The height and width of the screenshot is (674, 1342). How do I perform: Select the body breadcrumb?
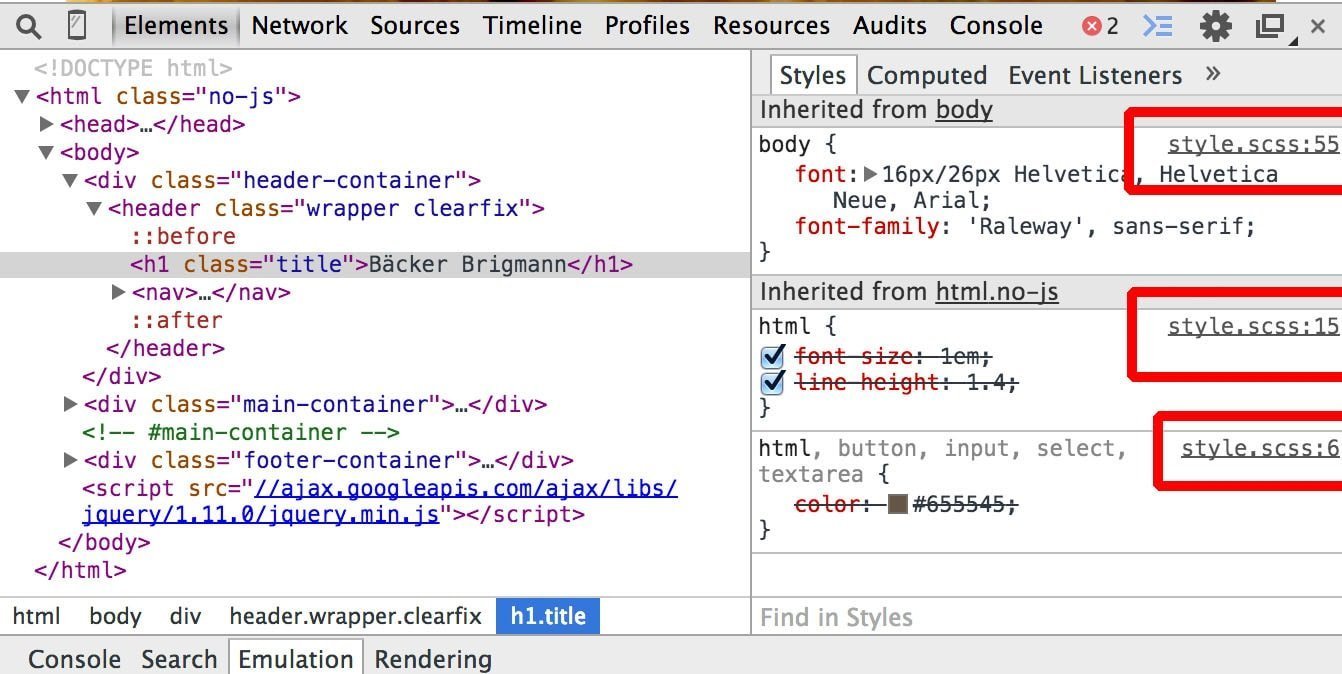115,617
